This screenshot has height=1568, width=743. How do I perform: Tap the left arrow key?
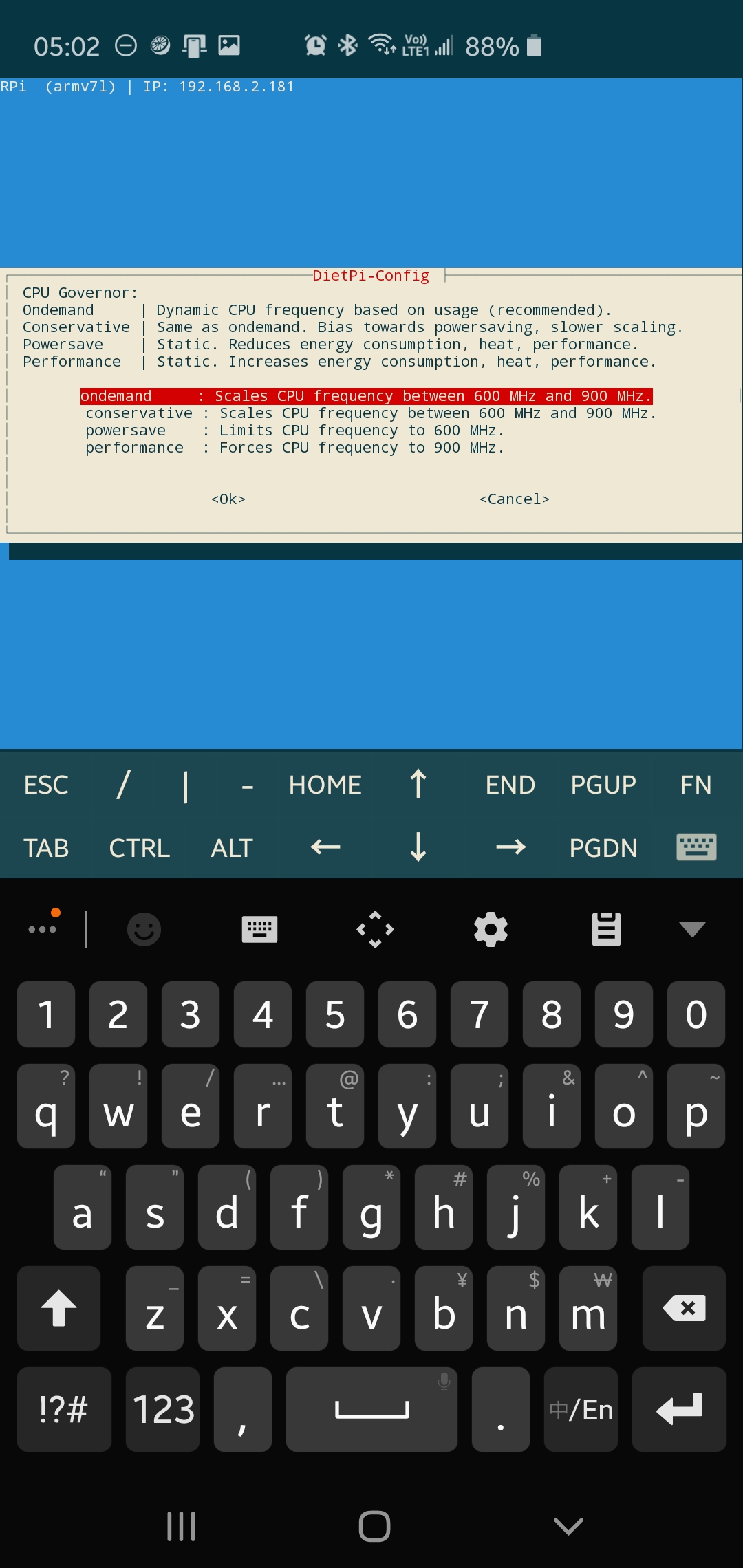pyautogui.click(x=325, y=848)
